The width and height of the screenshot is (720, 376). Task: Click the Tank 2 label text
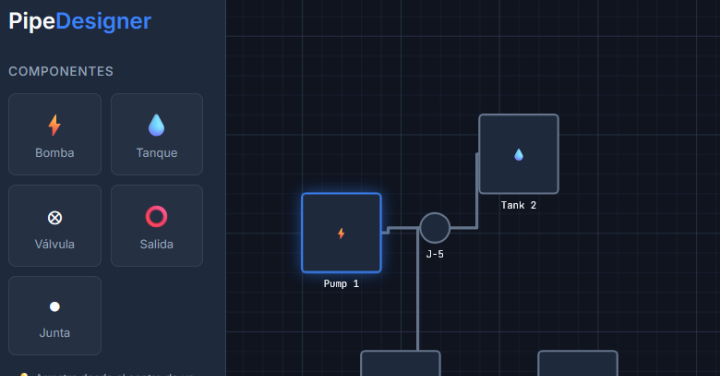(518, 205)
